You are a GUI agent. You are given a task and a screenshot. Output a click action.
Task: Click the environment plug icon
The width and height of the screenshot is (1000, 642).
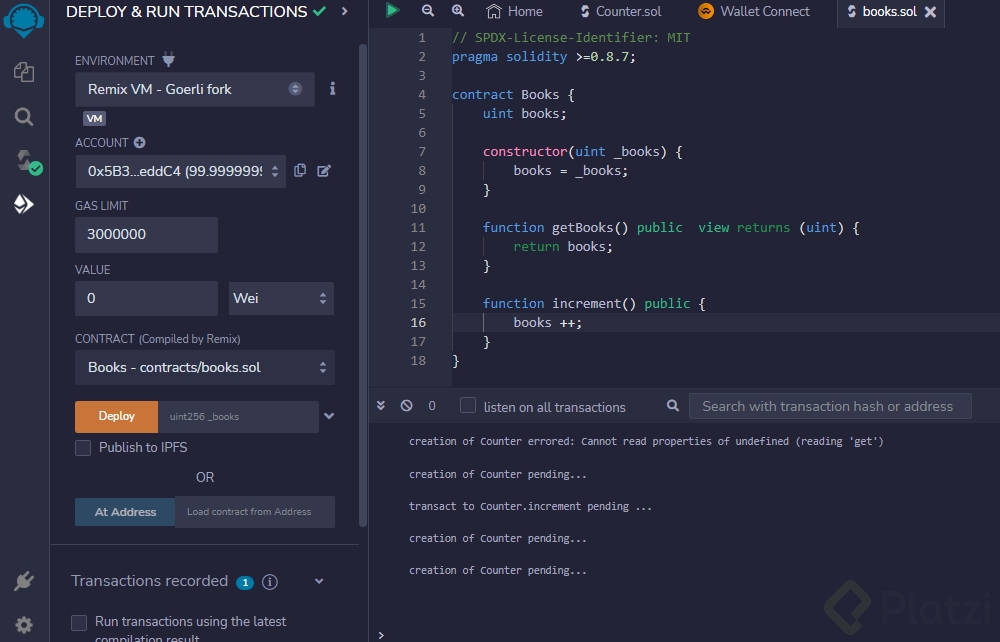point(168,60)
